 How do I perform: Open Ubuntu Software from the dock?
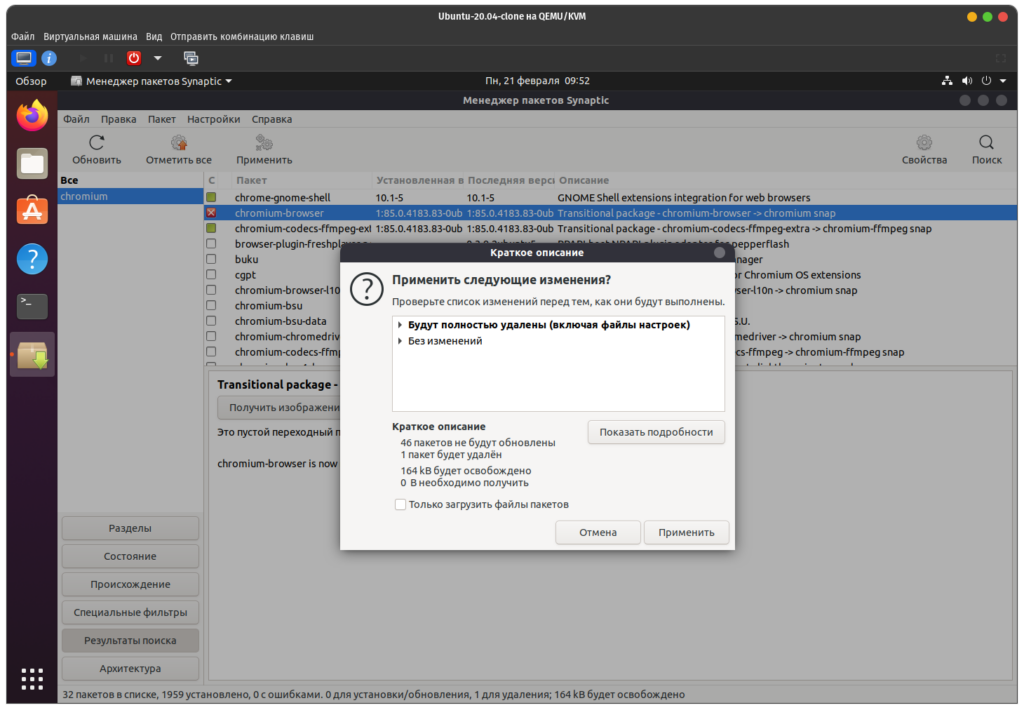tap(32, 211)
